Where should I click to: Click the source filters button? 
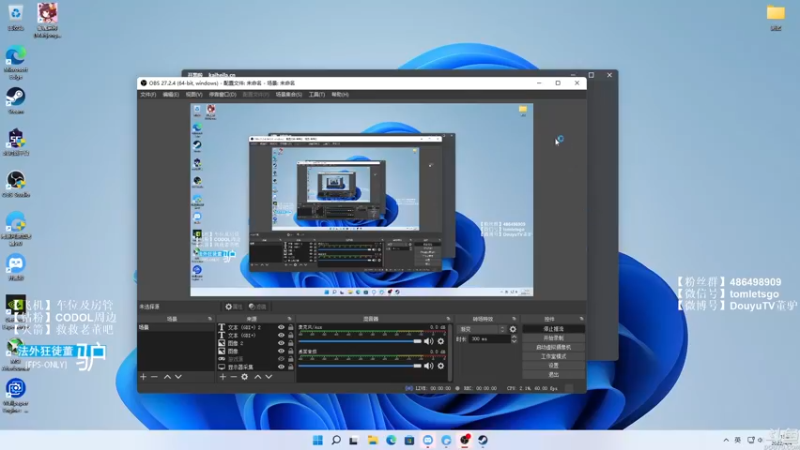click(258, 307)
